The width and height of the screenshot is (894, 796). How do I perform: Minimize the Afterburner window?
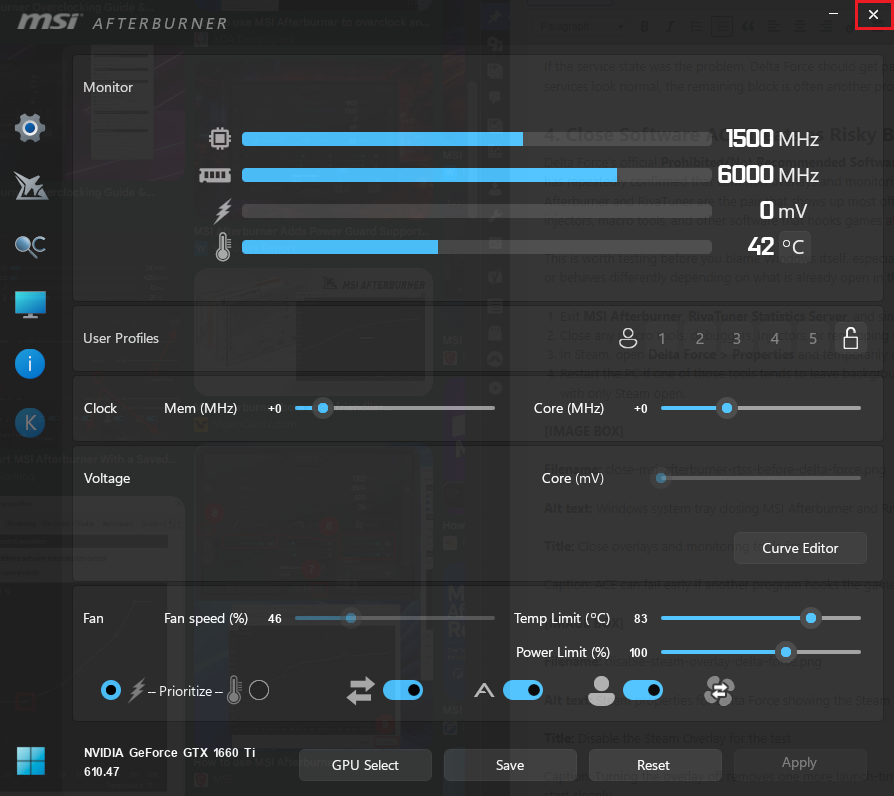click(833, 14)
